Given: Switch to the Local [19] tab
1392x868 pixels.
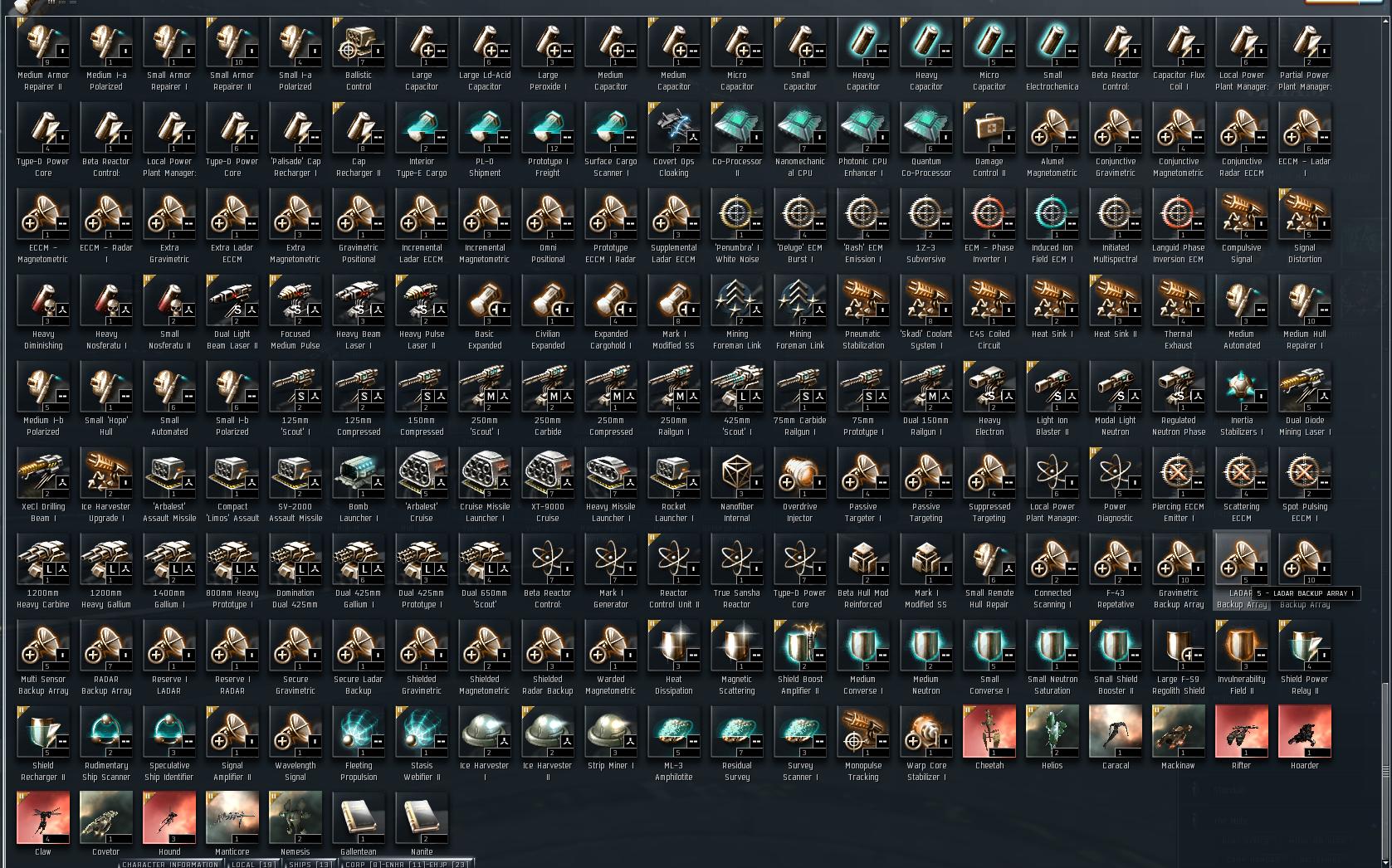Looking at the screenshot, I should click(x=254, y=864).
